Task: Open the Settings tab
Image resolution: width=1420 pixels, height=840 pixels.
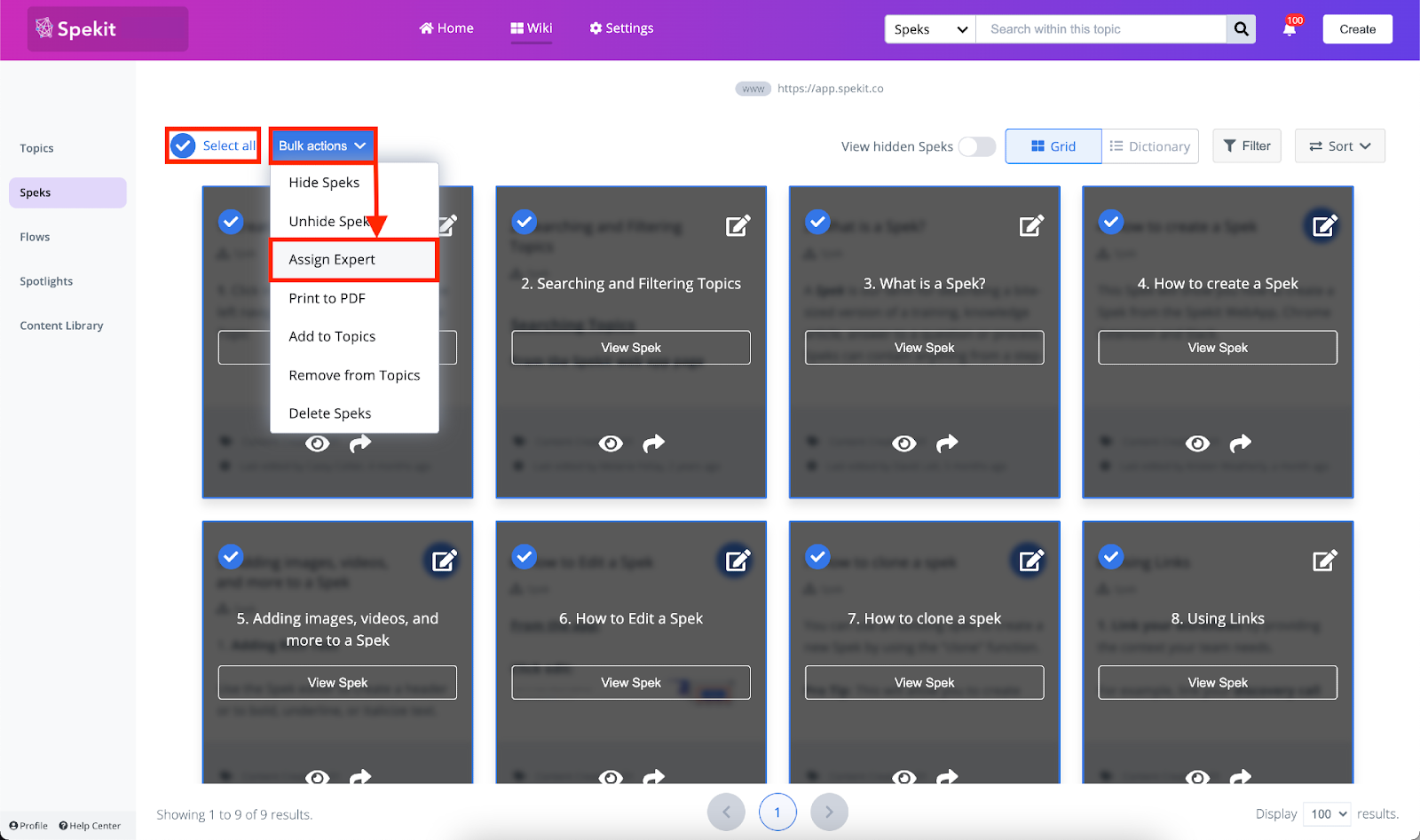Action: (x=621, y=28)
